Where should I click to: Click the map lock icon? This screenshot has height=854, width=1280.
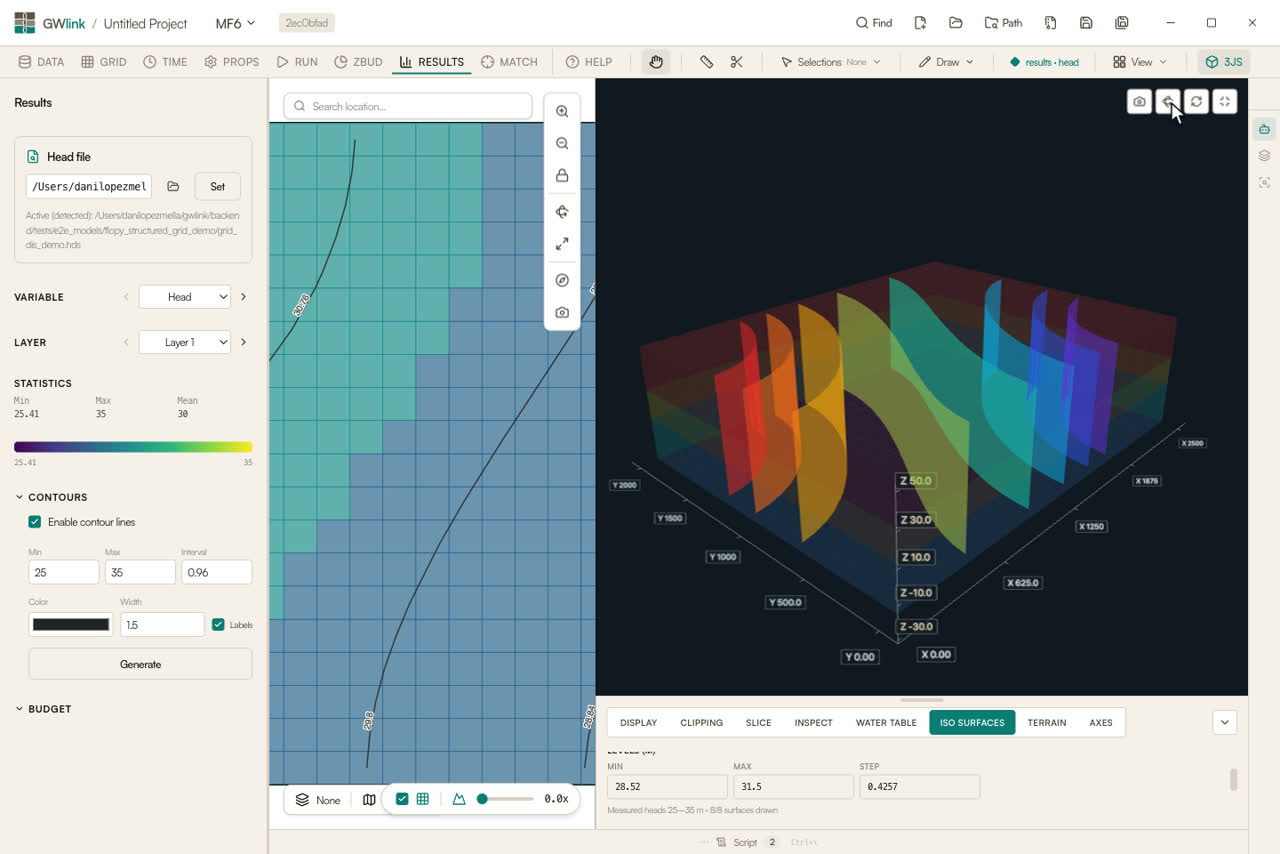pos(562,176)
